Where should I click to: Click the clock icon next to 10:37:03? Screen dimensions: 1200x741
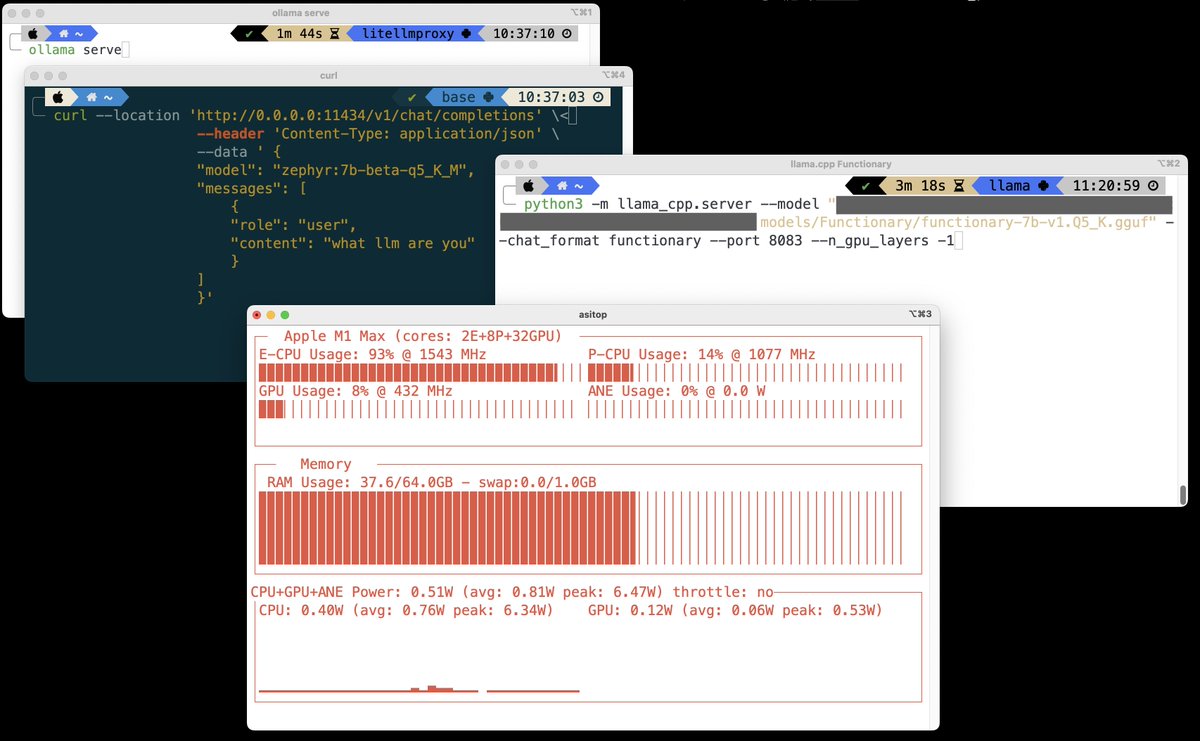click(x=598, y=97)
